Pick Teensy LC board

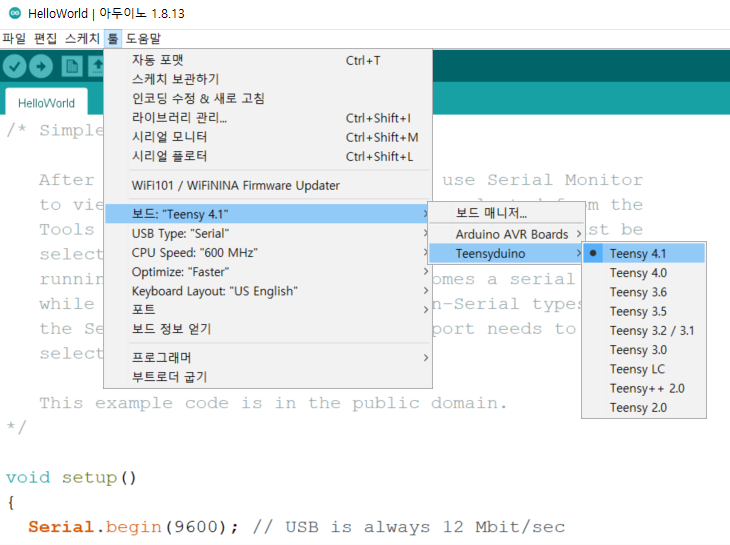pos(644,369)
